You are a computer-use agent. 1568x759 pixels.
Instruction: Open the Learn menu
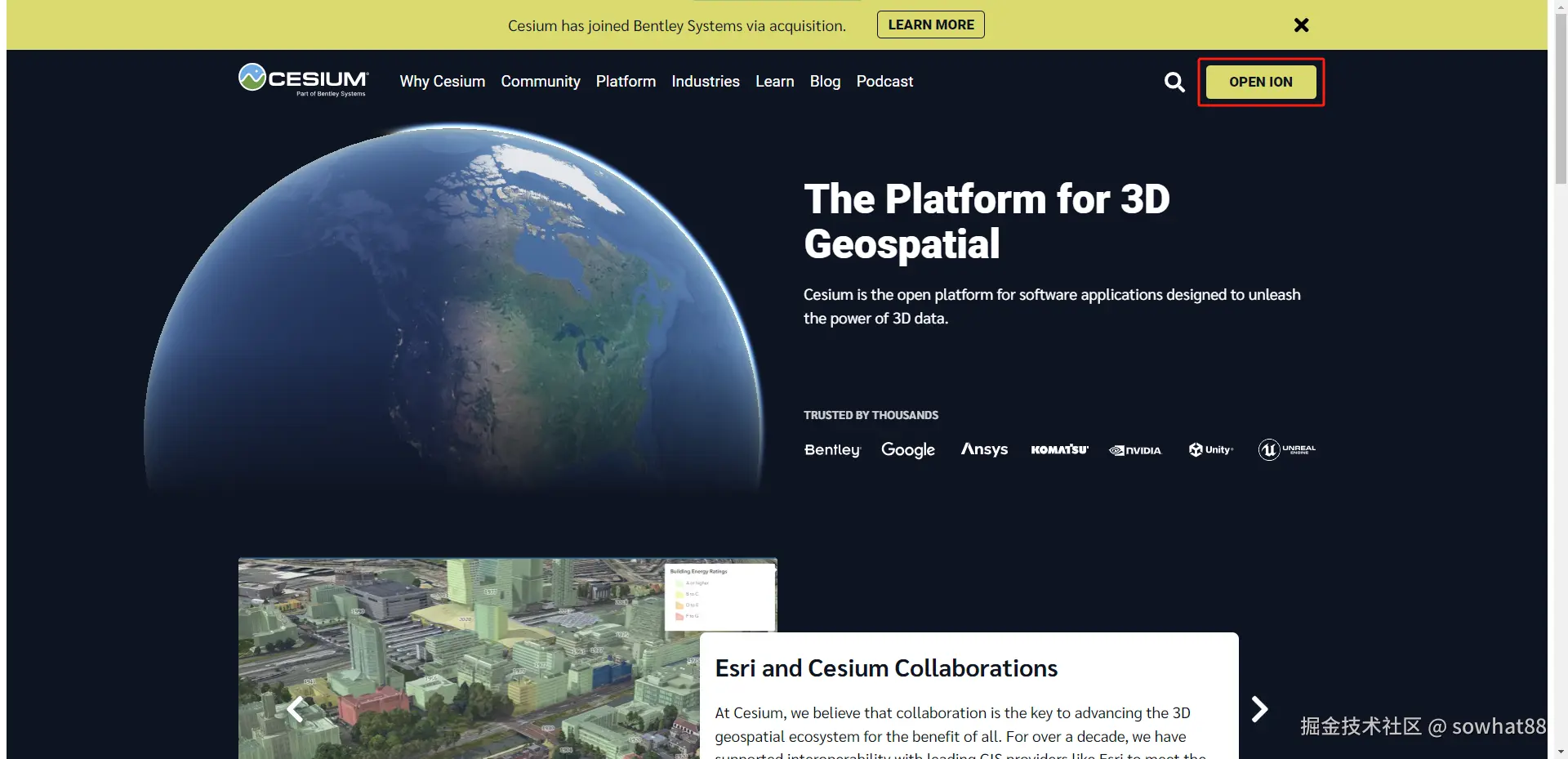tap(775, 82)
